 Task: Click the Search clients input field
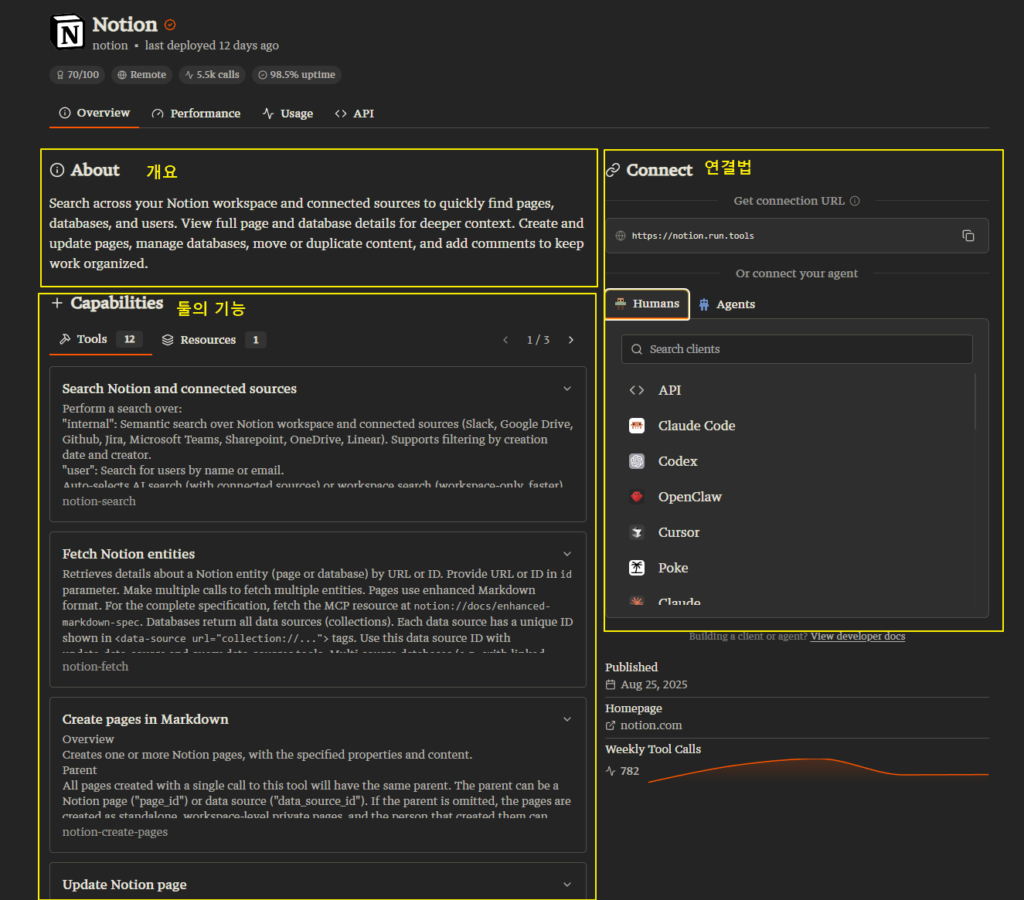797,349
